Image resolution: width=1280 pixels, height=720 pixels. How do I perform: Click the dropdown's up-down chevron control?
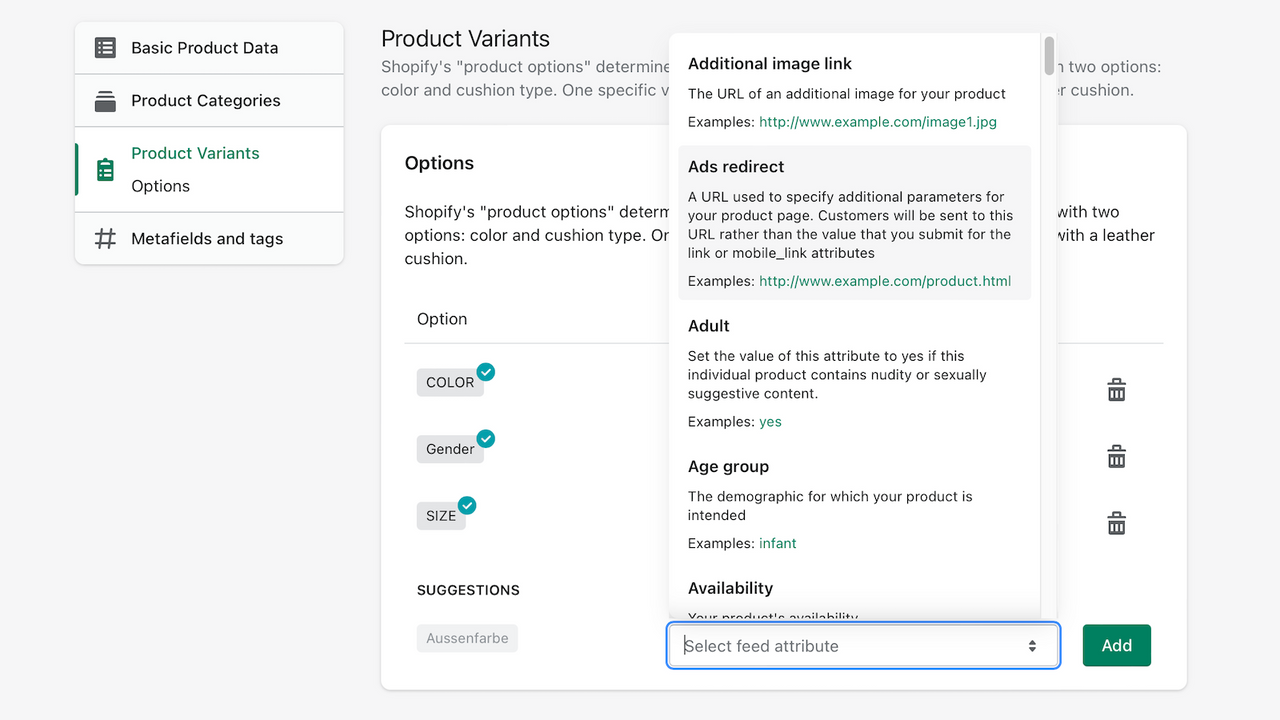point(1033,645)
